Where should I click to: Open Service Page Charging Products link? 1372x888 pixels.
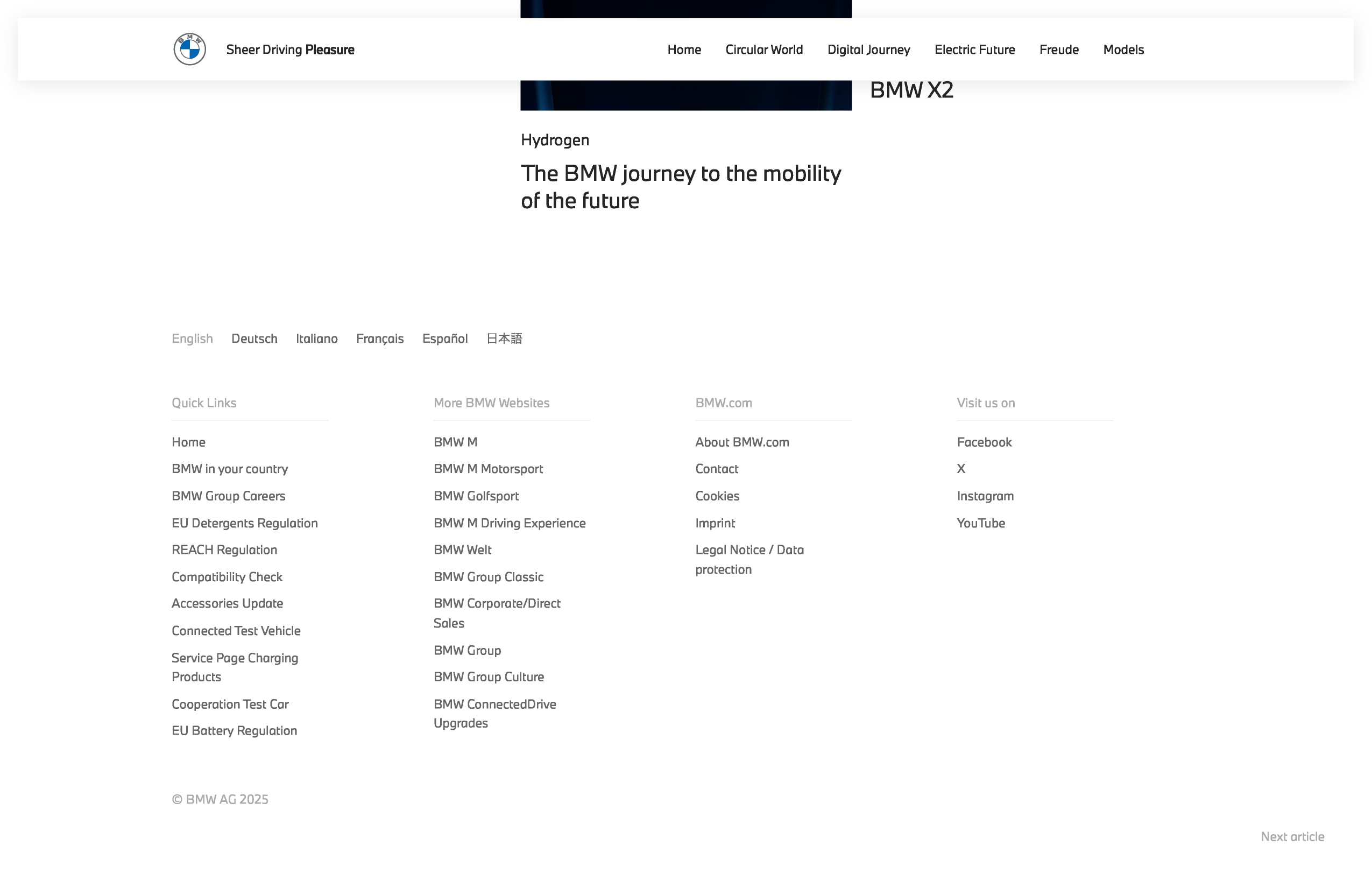(235, 667)
